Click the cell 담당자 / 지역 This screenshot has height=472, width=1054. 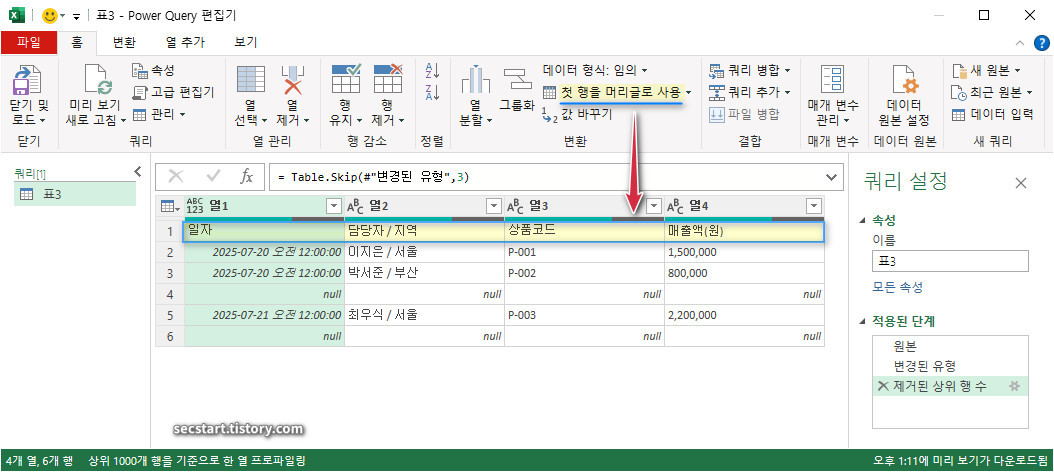424,231
